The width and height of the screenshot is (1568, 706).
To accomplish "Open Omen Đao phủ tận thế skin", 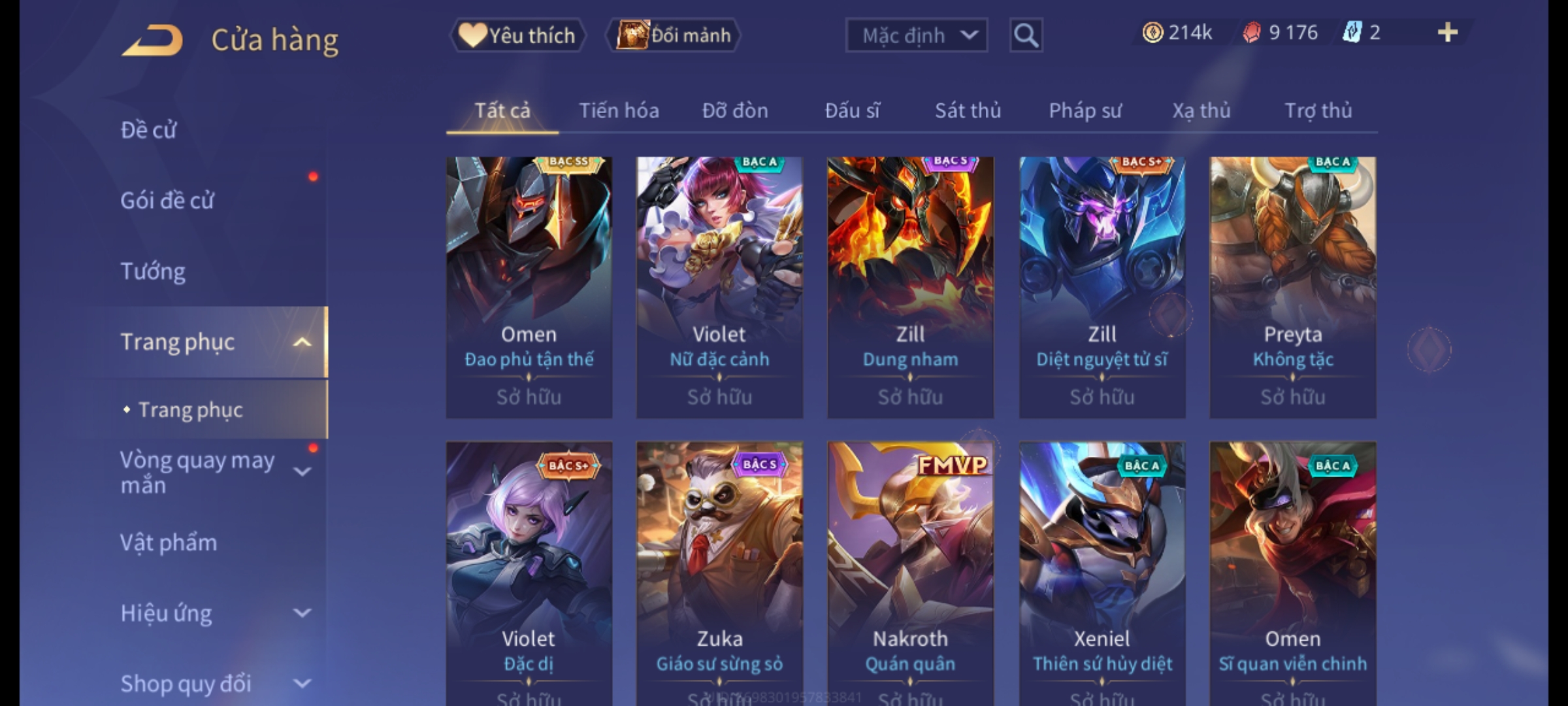I will pos(529,287).
